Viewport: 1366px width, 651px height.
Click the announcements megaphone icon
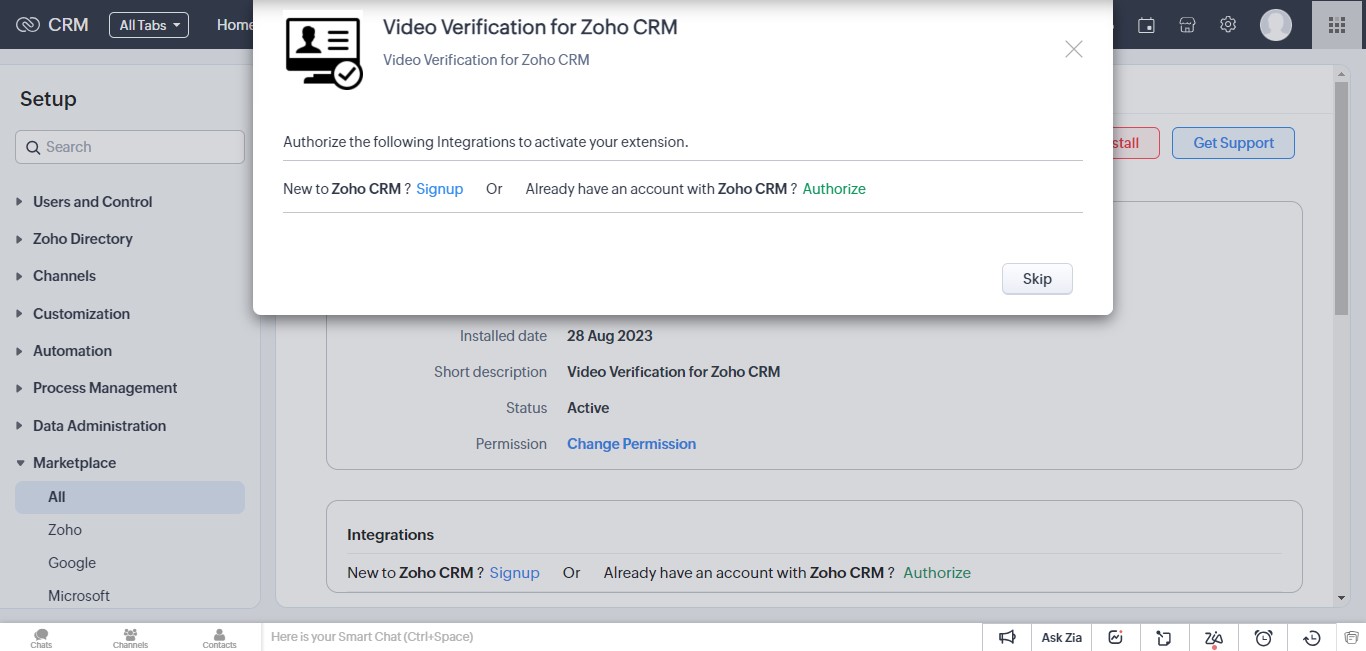pos(1007,637)
